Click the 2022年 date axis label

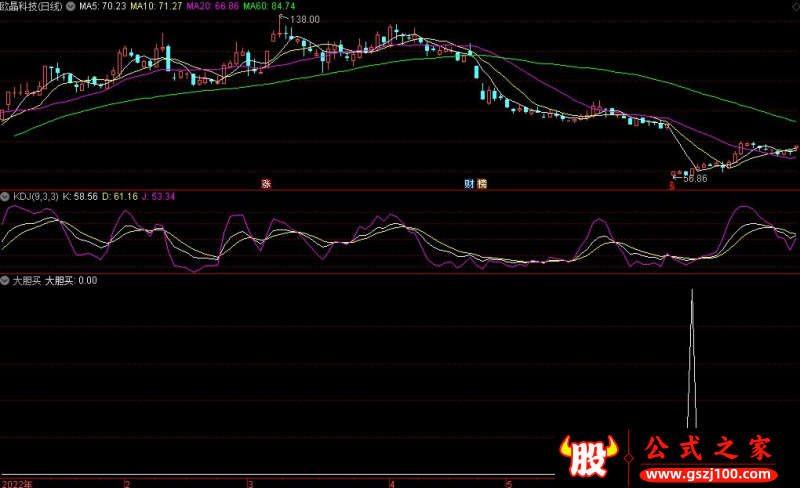pyautogui.click(x=16, y=482)
